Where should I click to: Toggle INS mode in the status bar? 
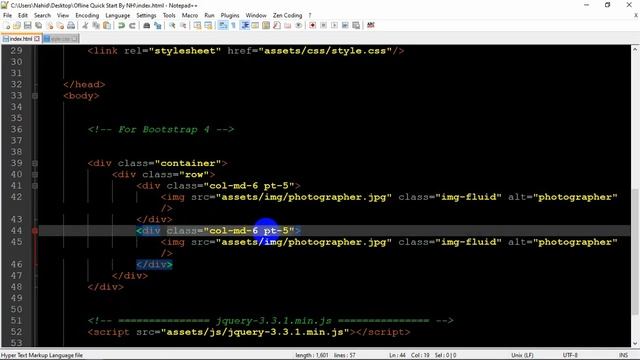[x=623, y=355]
